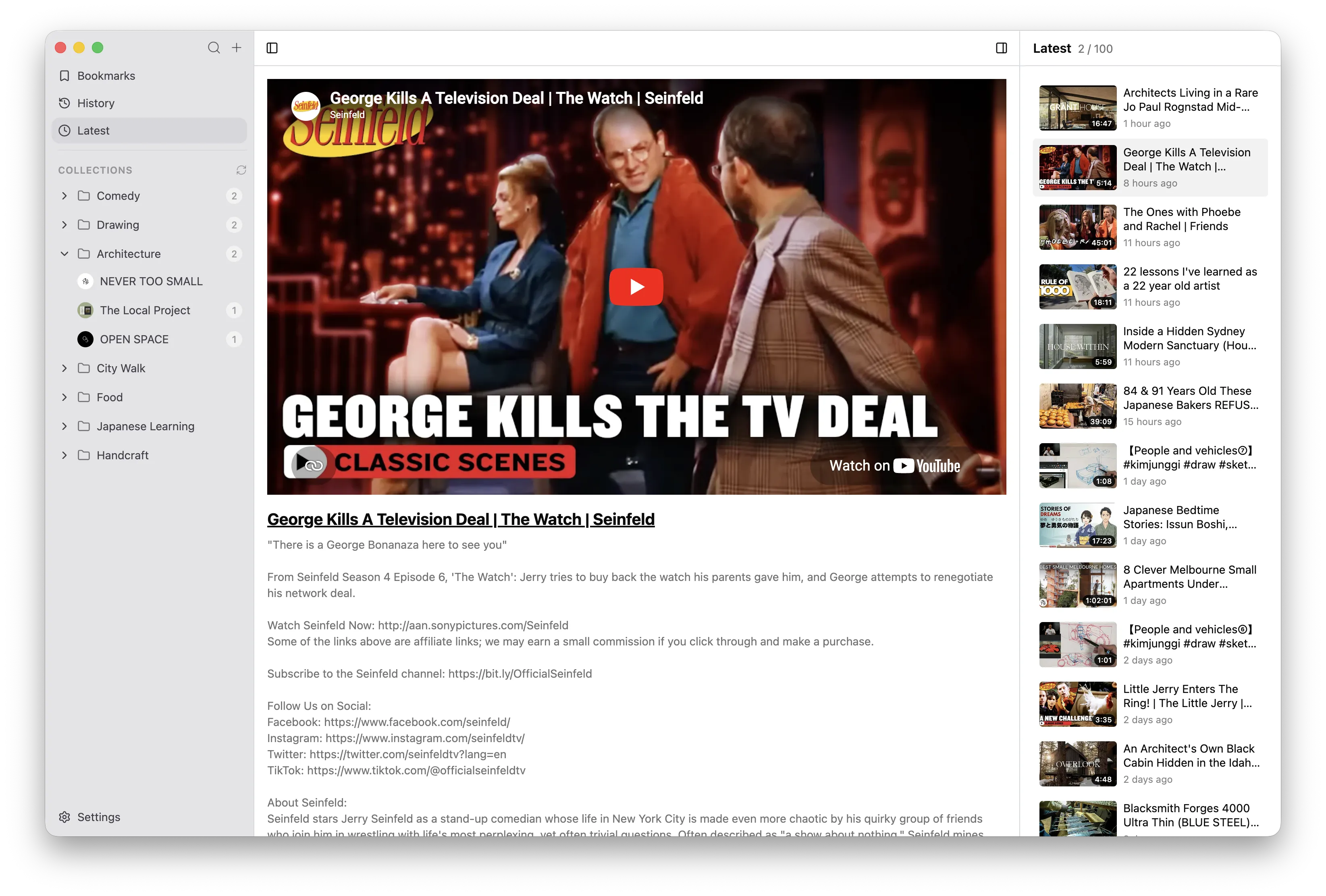Click the plus icon to add a subscription

[x=237, y=48]
